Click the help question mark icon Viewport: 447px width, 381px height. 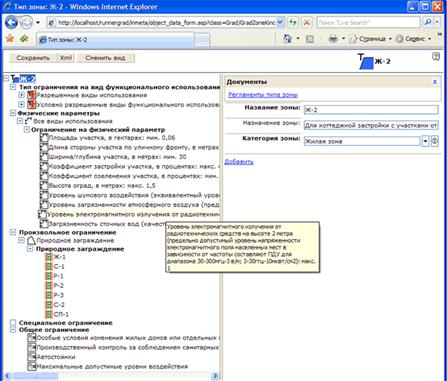pyautogui.click(x=436, y=56)
